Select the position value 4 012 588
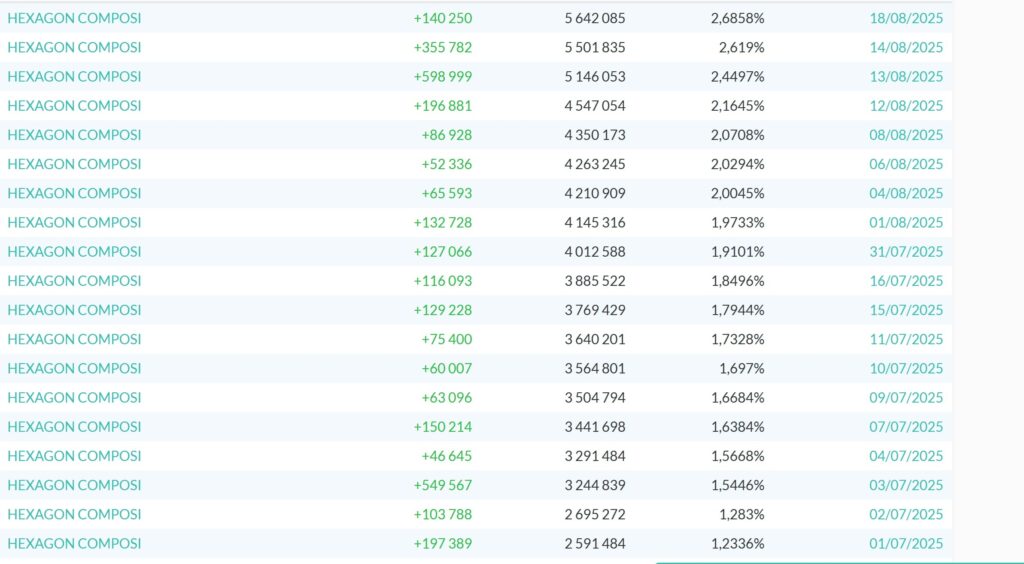 pos(595,252)
